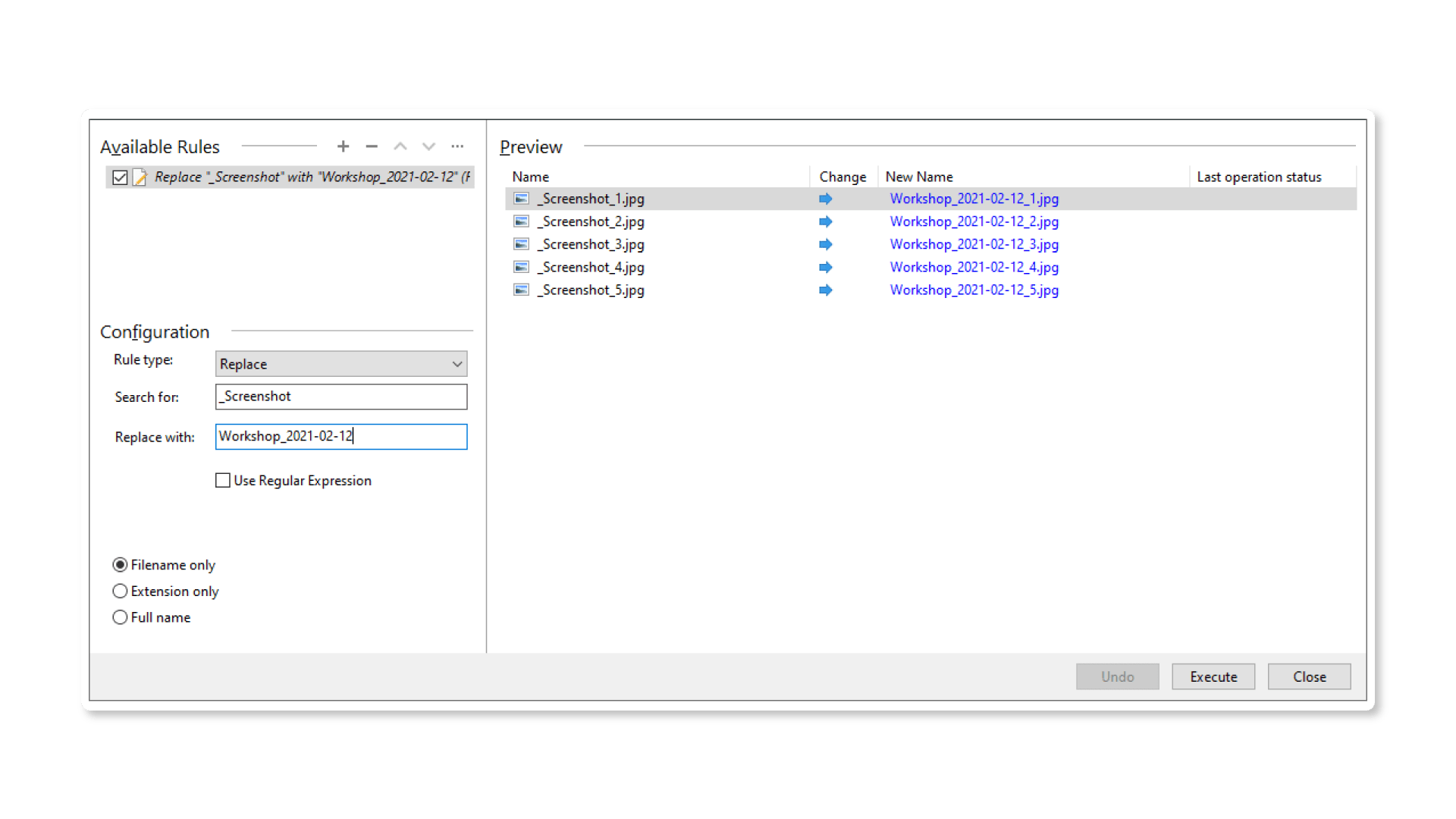Screen dimensions: 1456x819
Task: Select _Screenshot_5.jpg row in preview
Action: coord(592,290)
